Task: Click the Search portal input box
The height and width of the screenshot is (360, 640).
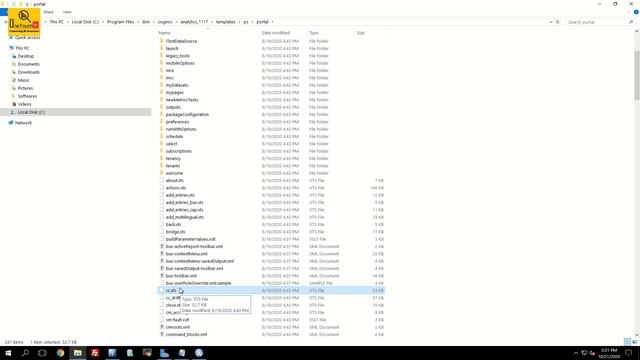Action: click(597, 22)
